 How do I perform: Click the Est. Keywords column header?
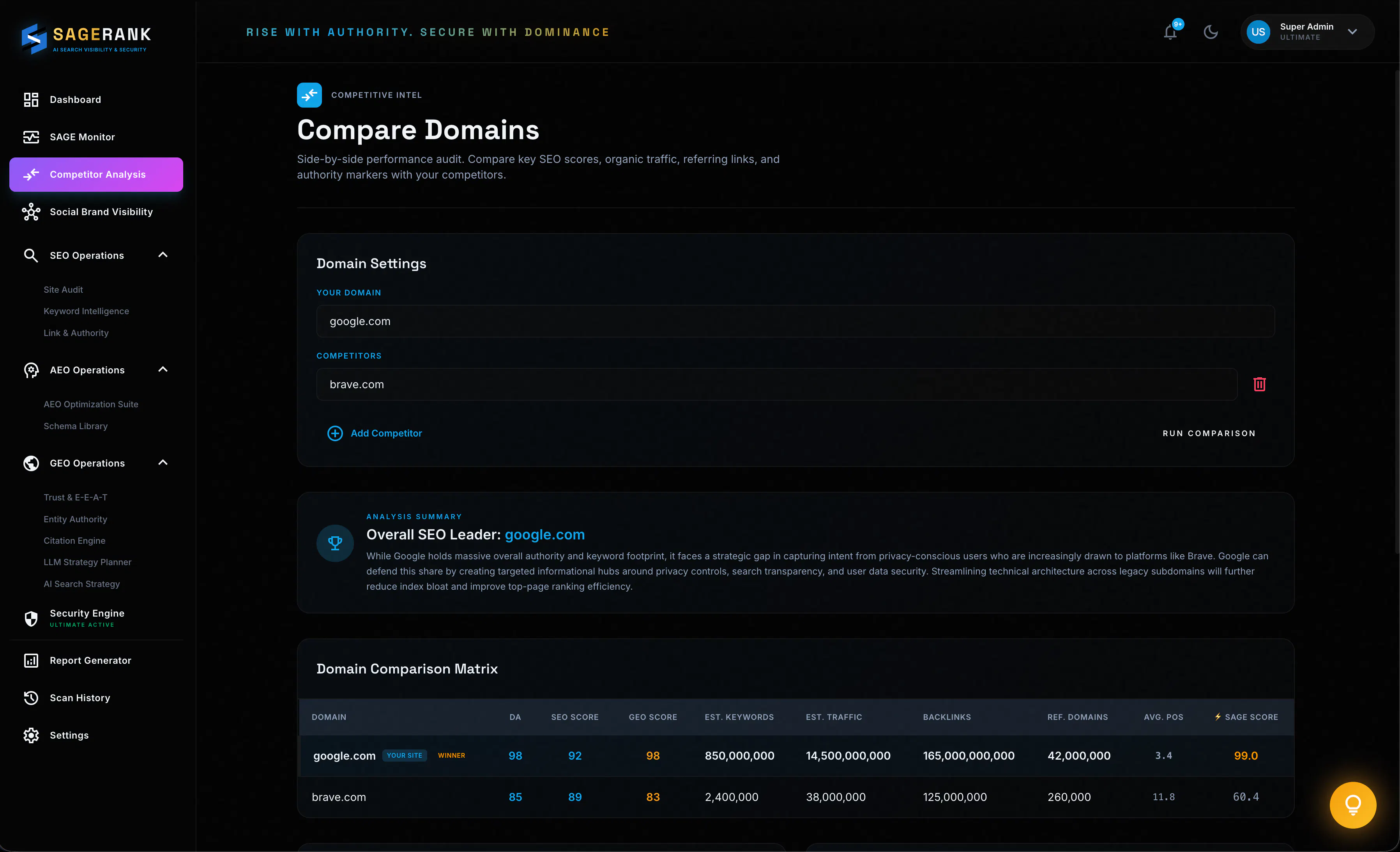pos(739,718)
